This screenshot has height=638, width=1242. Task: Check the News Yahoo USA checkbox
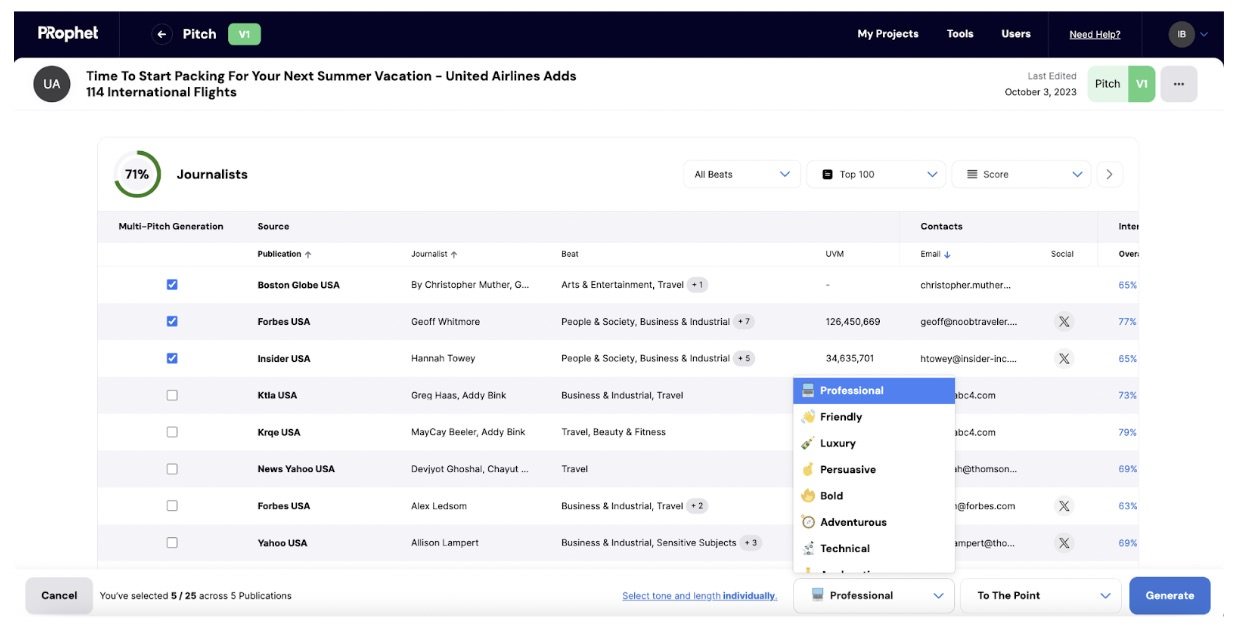coord(172,469)
